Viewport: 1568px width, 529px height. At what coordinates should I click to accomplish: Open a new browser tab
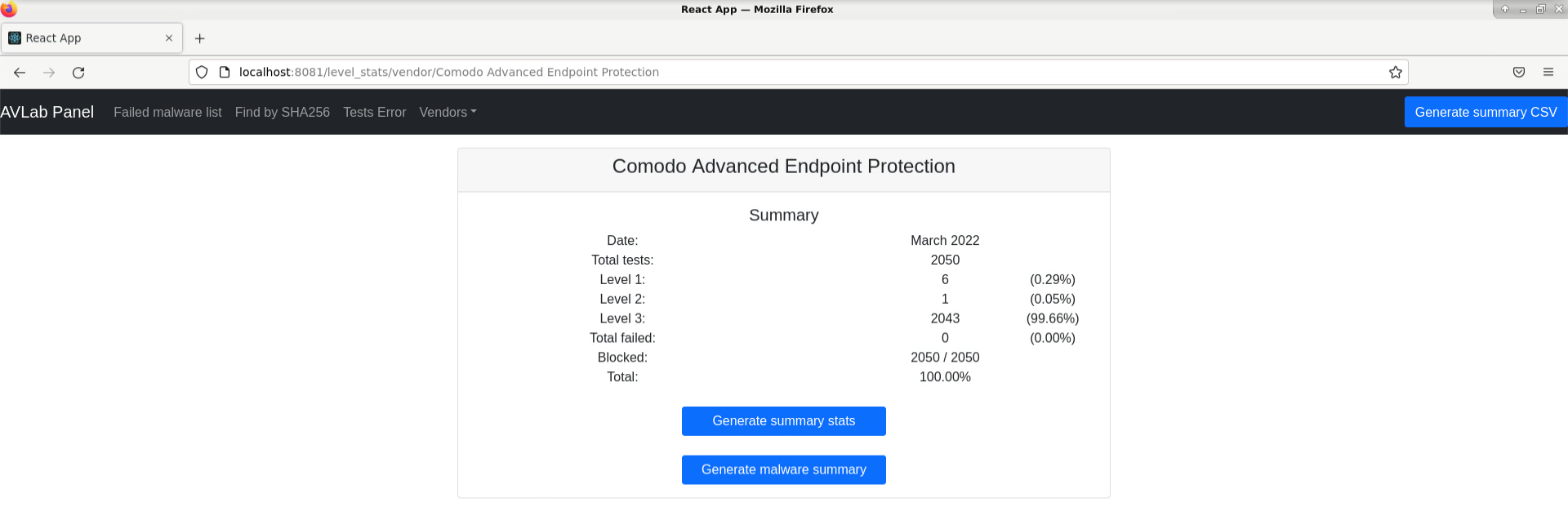199,38
